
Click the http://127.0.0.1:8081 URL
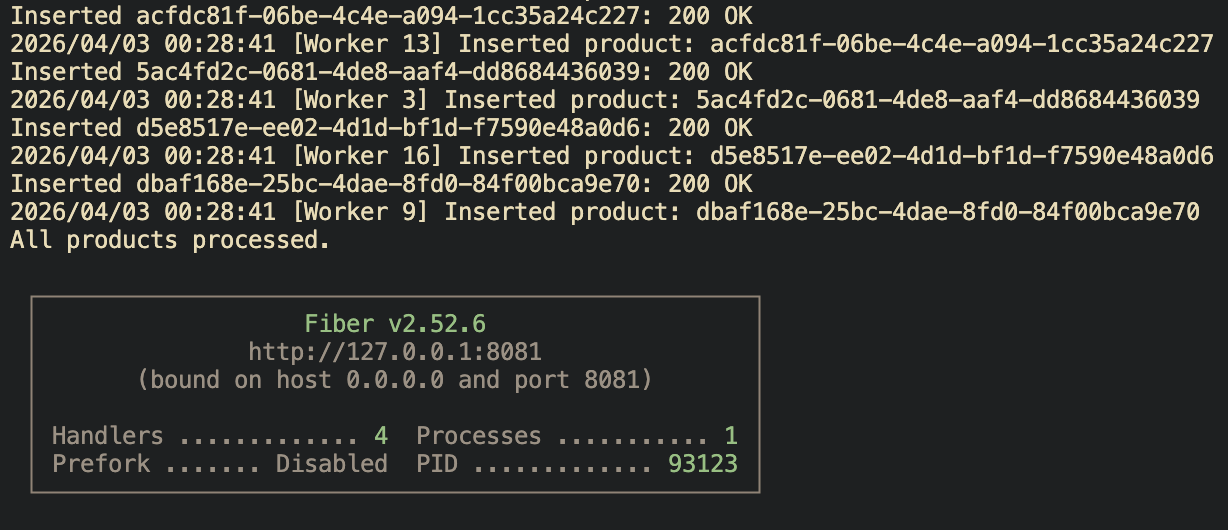coord(395,352)
